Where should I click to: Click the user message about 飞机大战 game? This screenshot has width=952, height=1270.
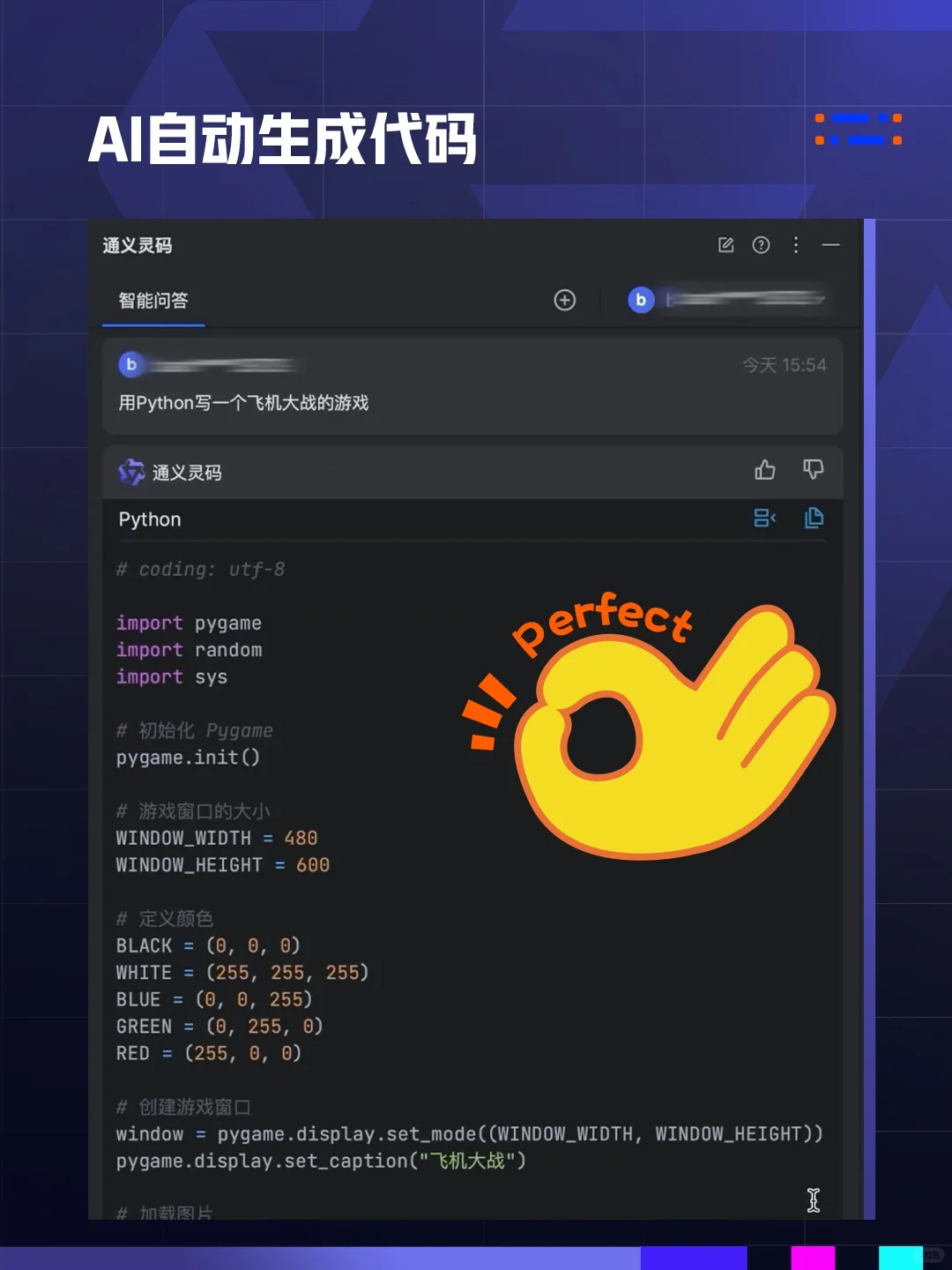pyautogui.click(x=243, y=403)
